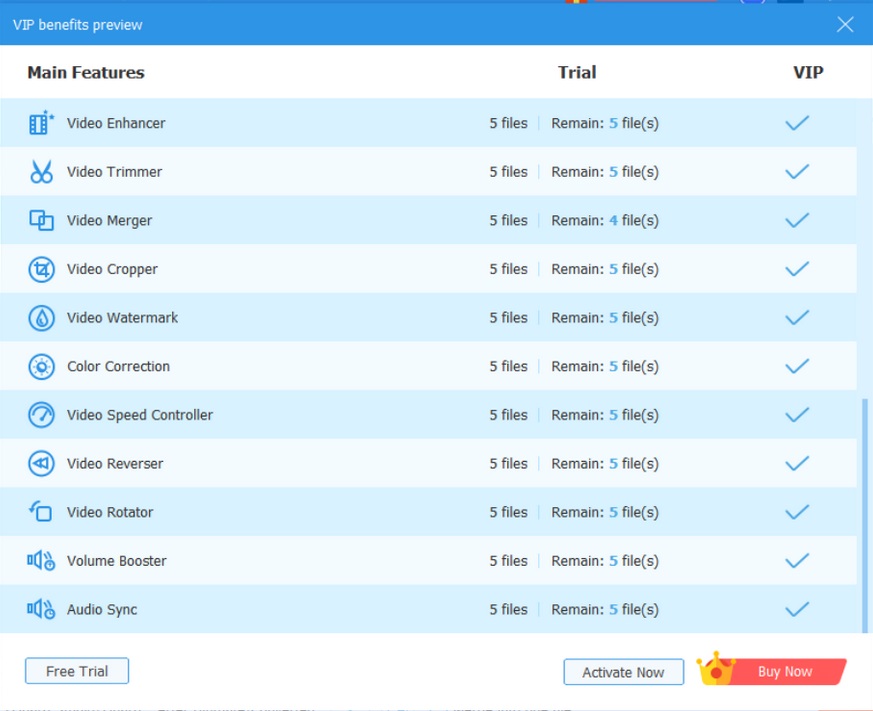Screen dimensions: 873x711
Task: Click the VIP checkmark for Color Correction
Action: click(797, 366)
